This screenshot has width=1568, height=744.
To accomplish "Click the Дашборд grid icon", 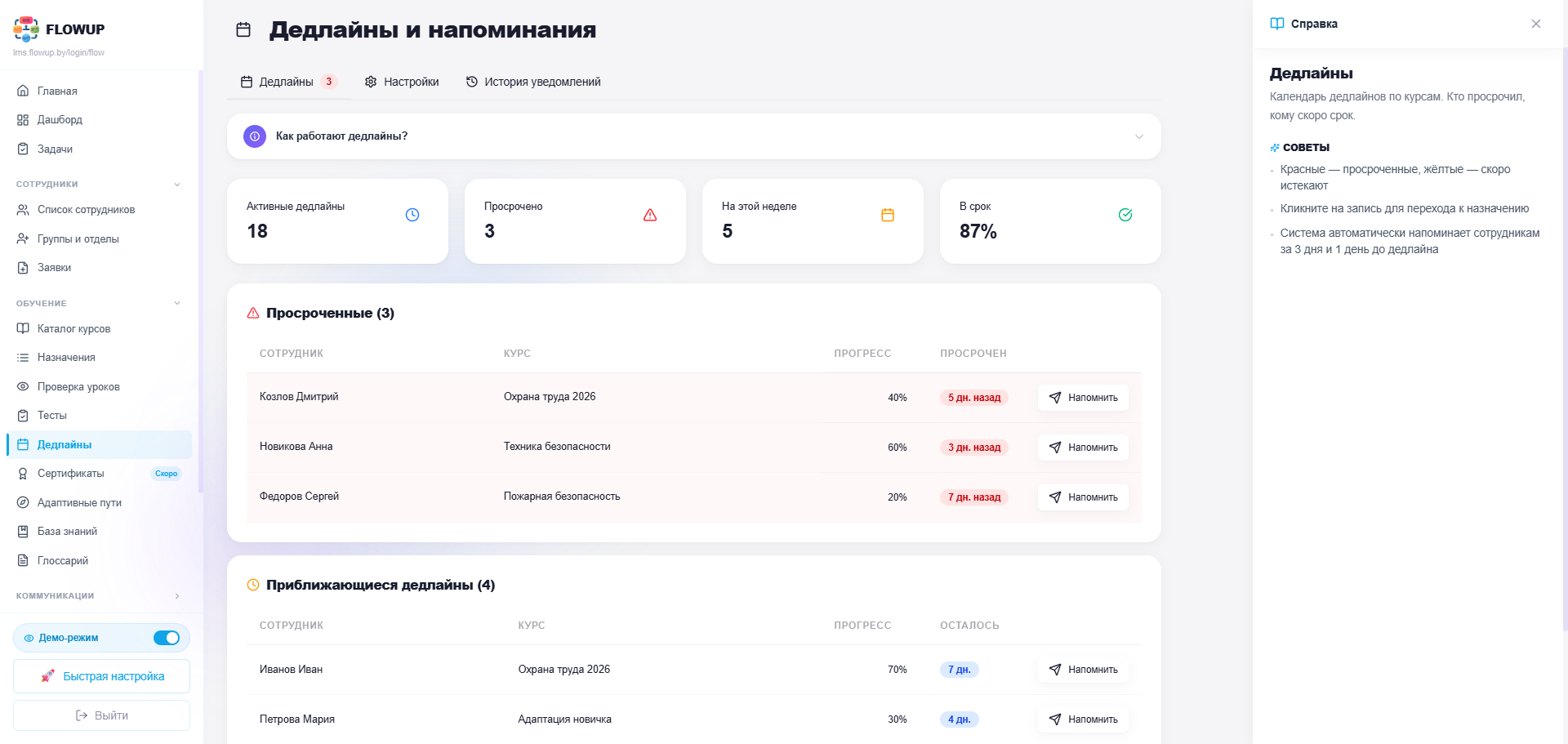I will tap(23, 120).
